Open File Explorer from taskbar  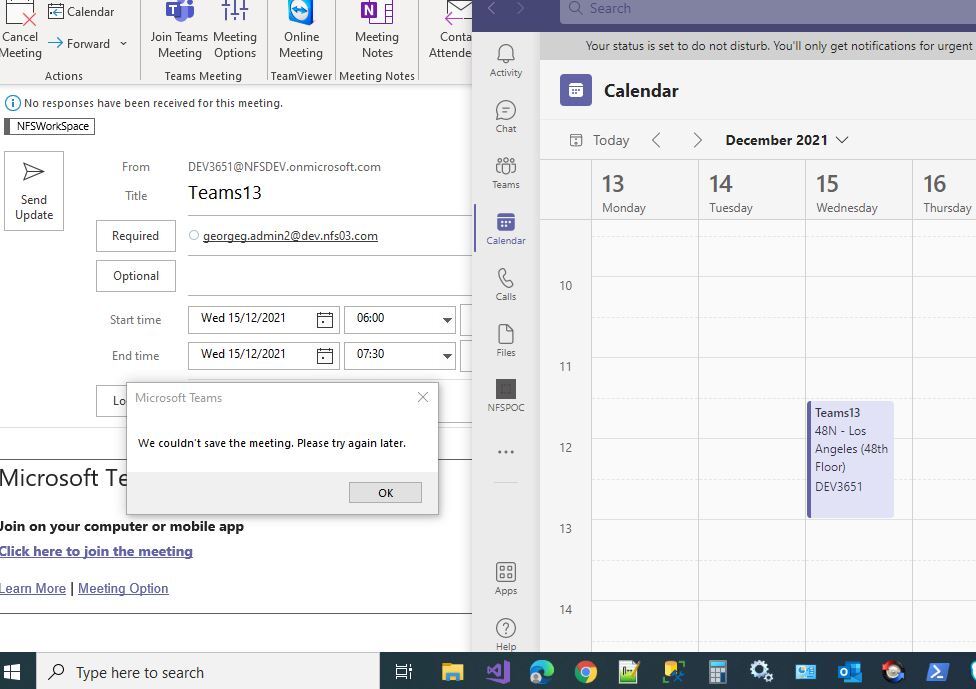pyautogui.click(x=453, y=672)
